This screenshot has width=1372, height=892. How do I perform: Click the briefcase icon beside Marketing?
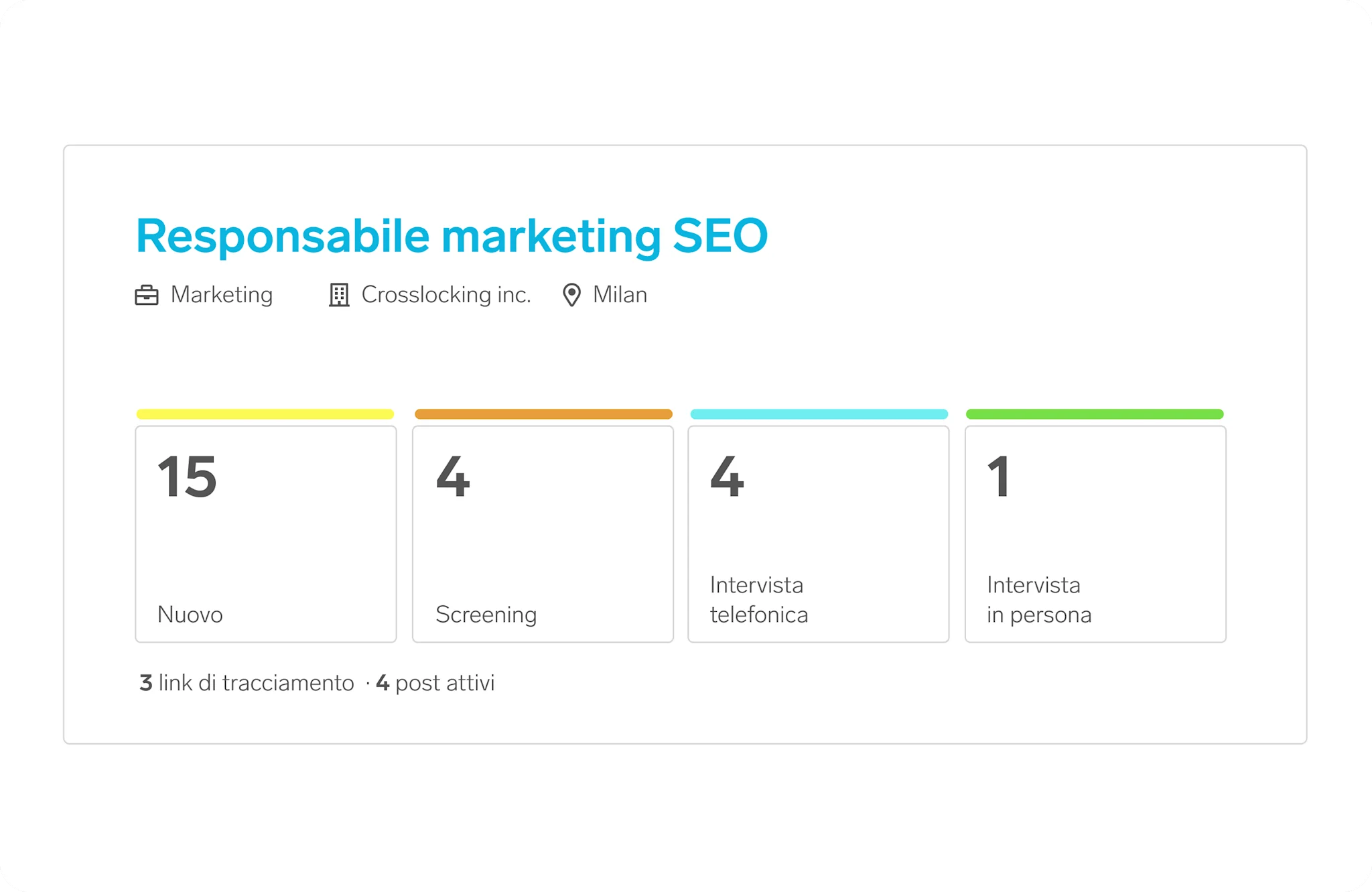coord(147,295)
